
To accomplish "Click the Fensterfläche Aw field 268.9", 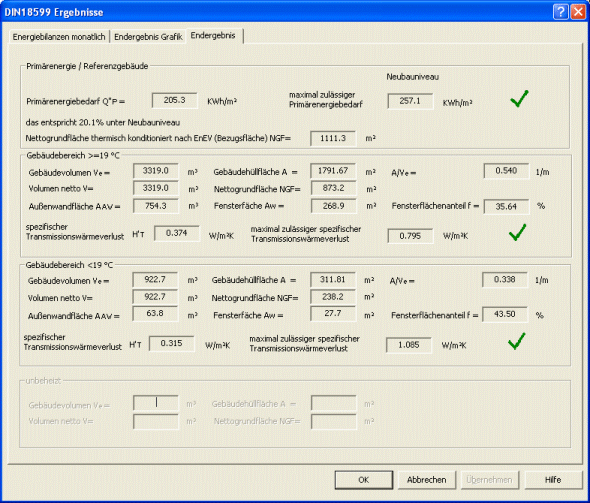I will 333,206.
